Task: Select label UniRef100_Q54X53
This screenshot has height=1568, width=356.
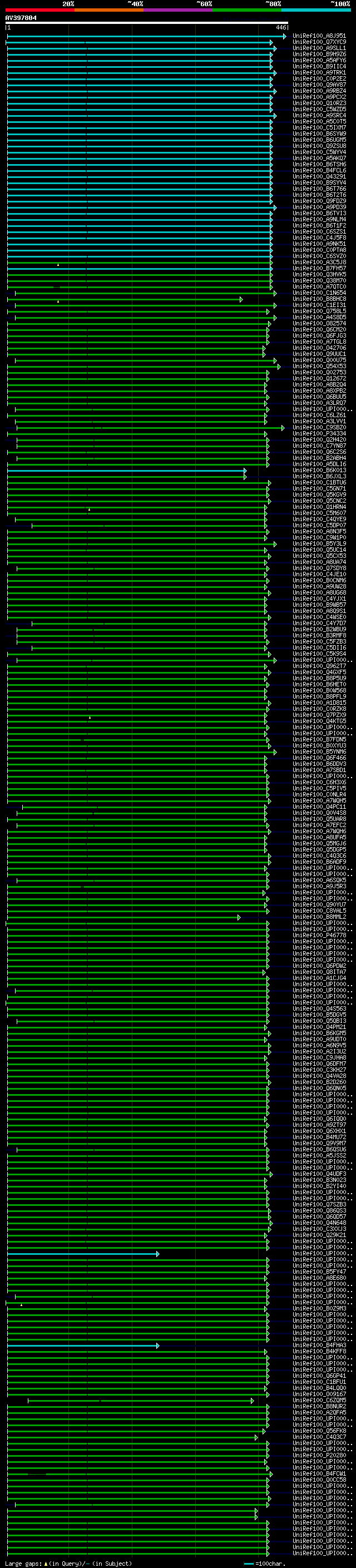Action: [x=319, y=367]
